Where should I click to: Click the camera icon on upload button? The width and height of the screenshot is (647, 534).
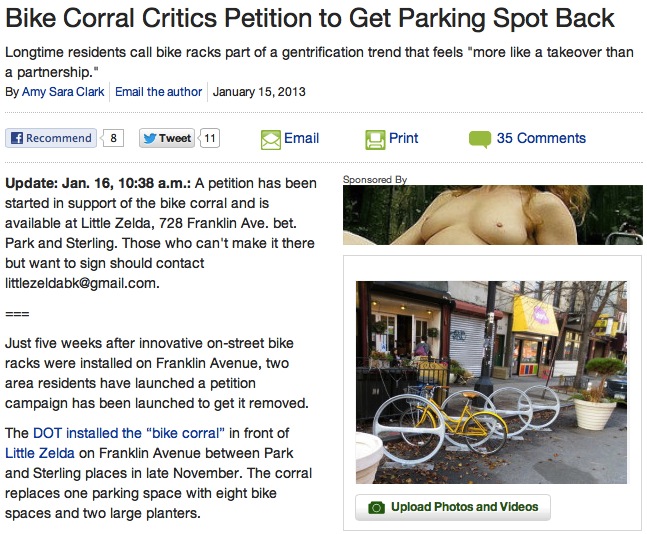tap(376, 507)
